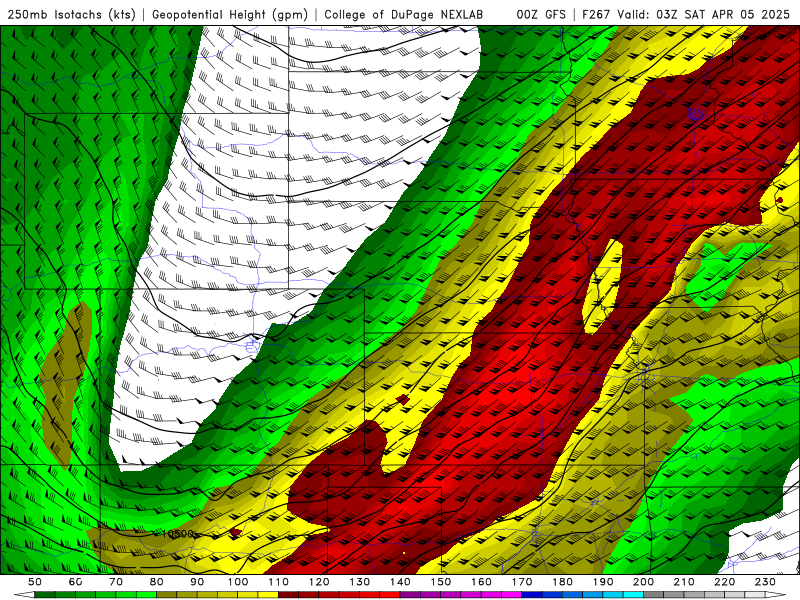The height and width of the screenshot is (600, 800).
Task: Click the '200' label on the color scale
Action: pos(643,582)
